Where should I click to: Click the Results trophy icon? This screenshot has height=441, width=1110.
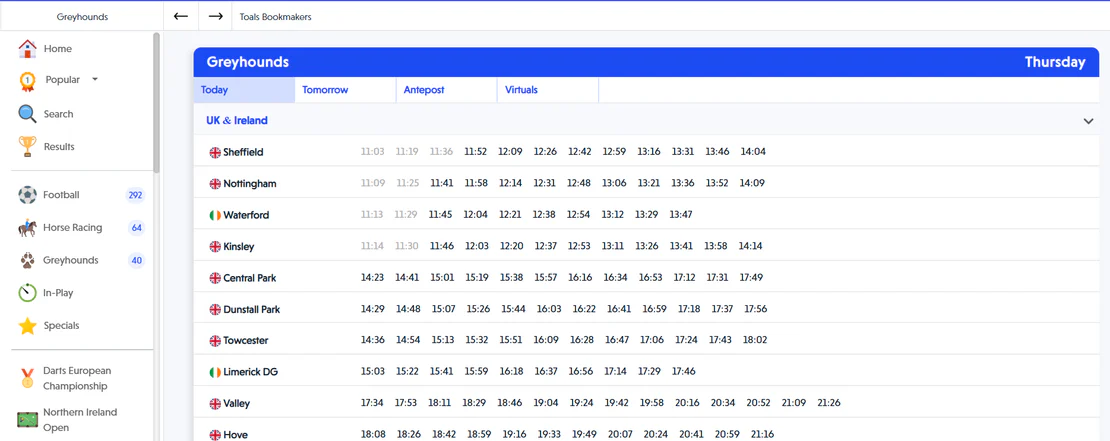pos(27,147)
